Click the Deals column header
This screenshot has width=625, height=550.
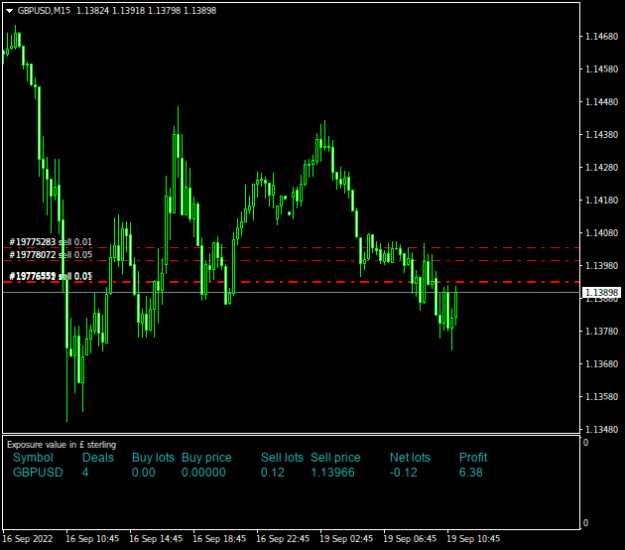pos(98,458)
